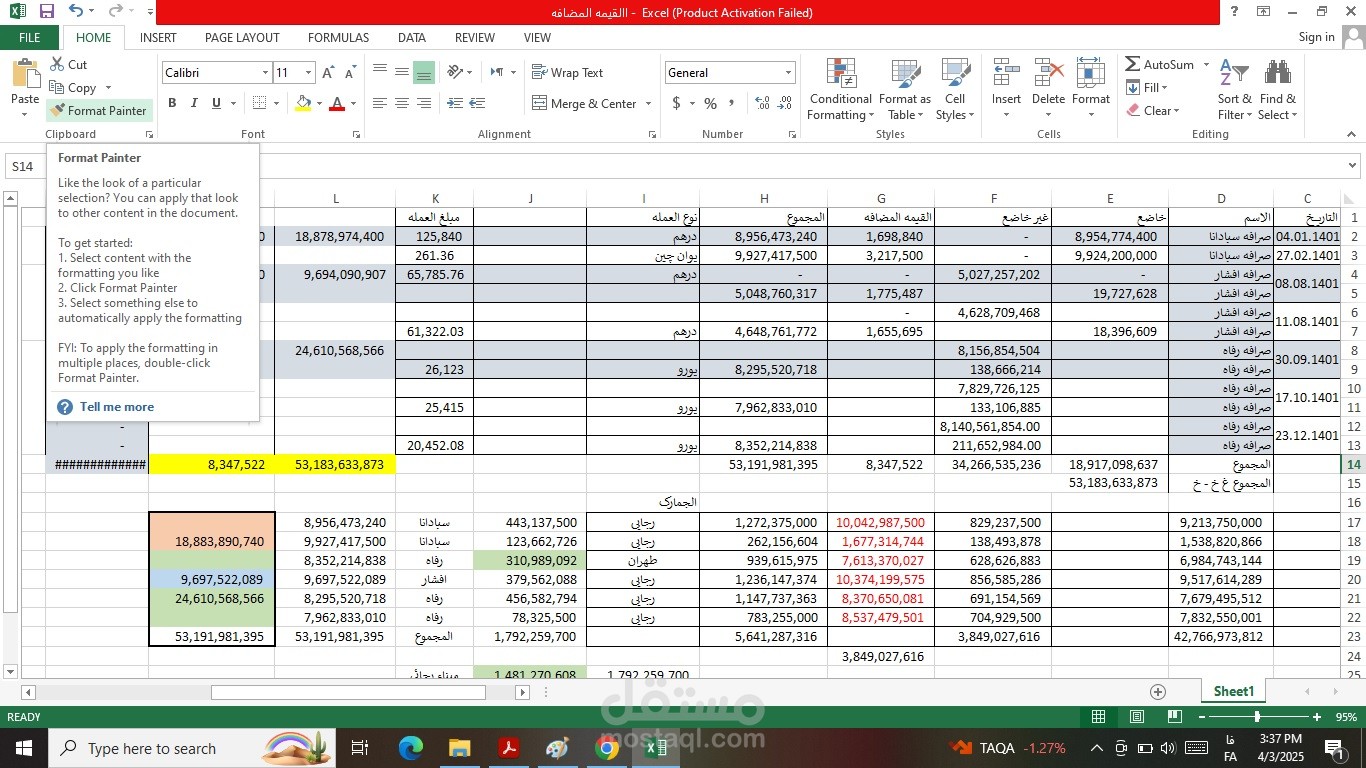The image size is (1366, 768).
Task: Click the Sign in link
Action: pyautogui.click(x=1316, y=37)
